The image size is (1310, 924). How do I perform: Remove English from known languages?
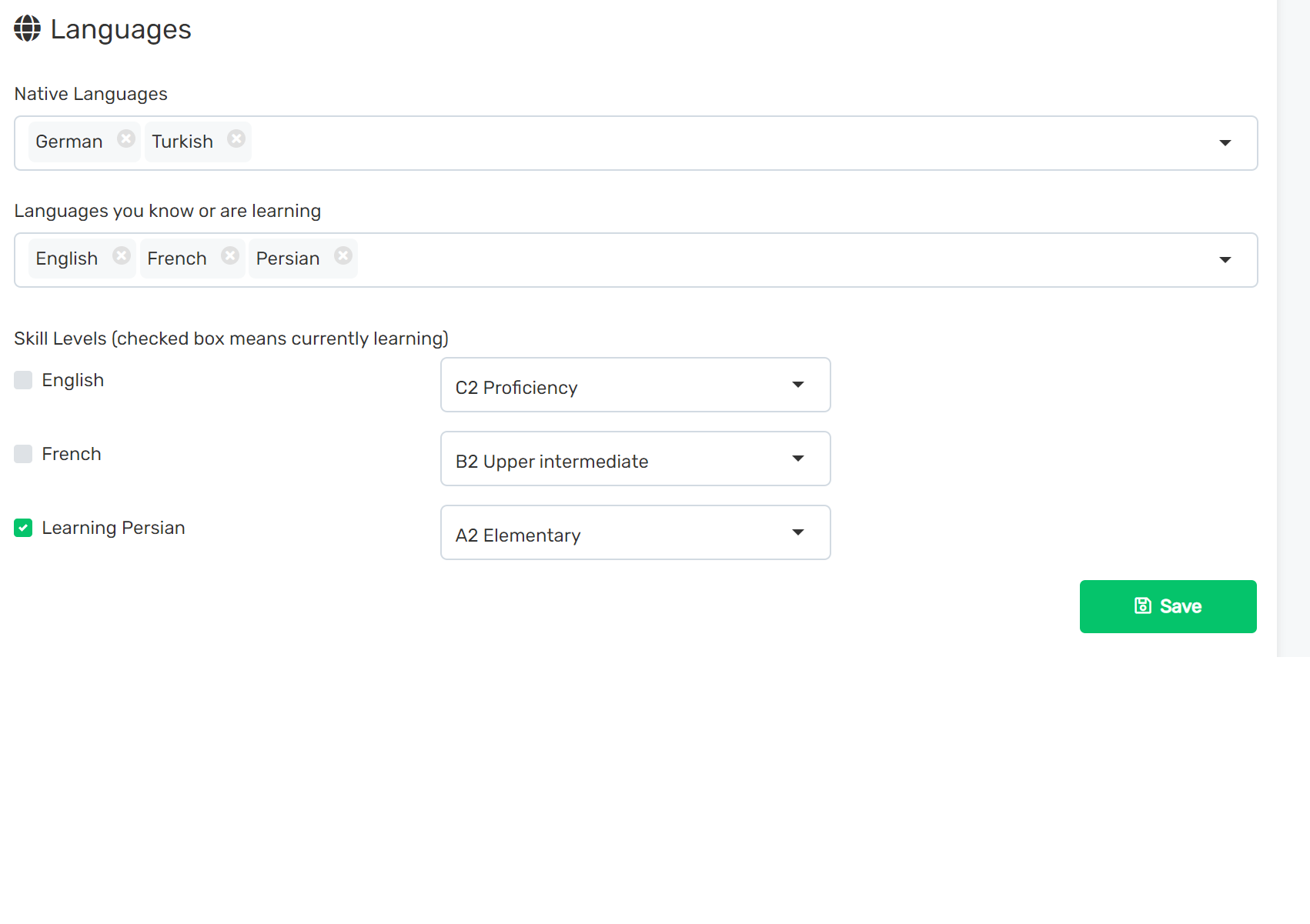click(x=122, y=255)
